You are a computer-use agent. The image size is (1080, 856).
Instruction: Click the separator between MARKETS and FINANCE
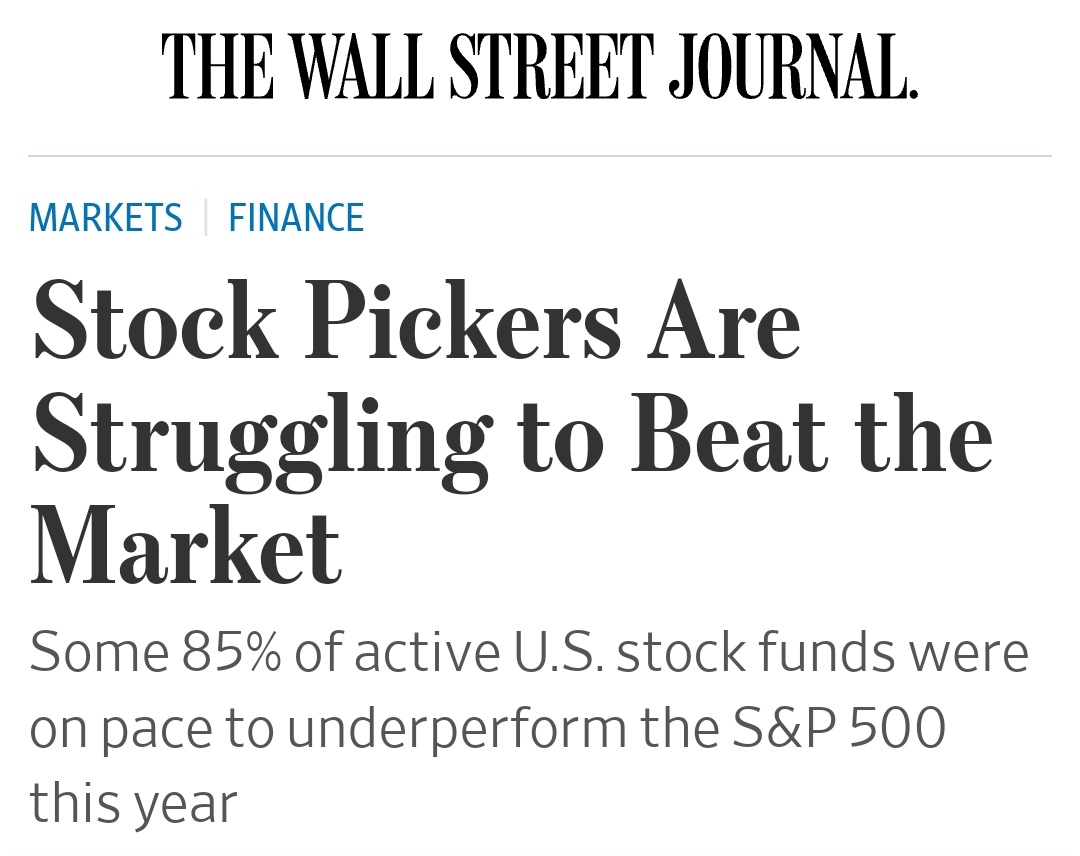(x=205, y=217)
